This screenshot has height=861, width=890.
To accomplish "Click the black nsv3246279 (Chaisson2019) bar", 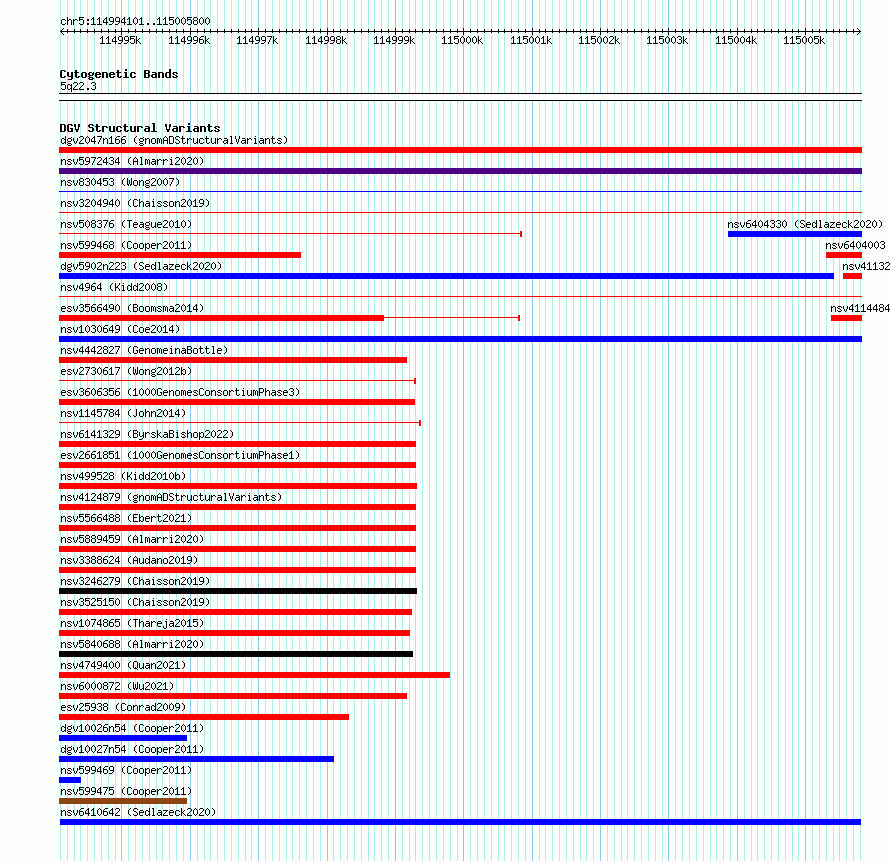I will point(238,591).
